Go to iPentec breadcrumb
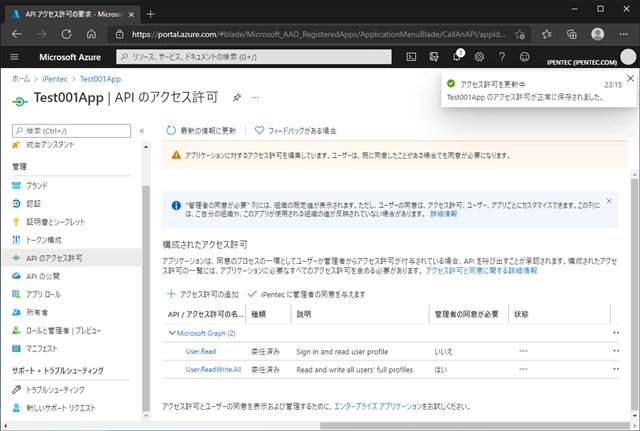 (x=55, y=79)
